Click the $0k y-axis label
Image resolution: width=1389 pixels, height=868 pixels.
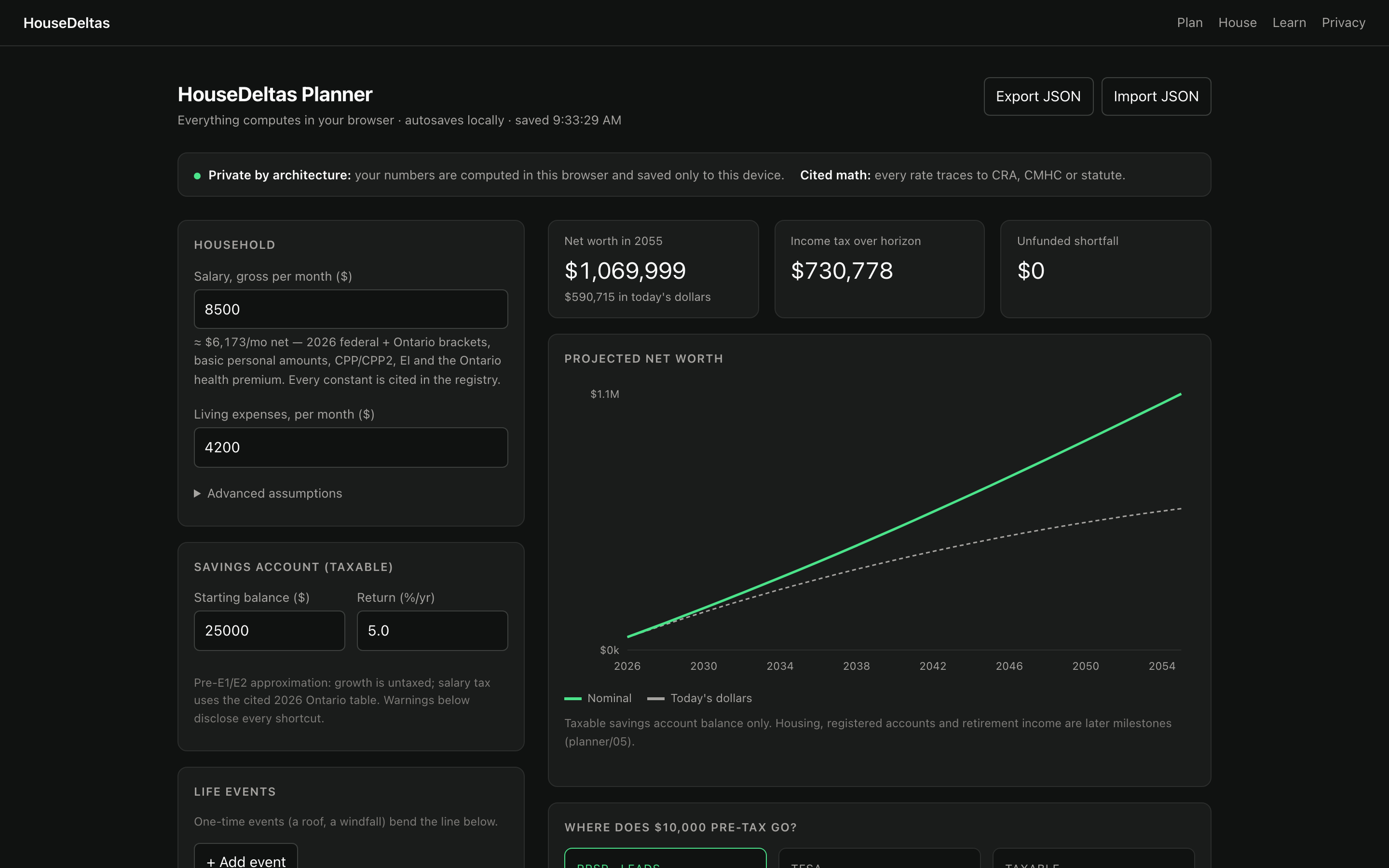point(609,650)
